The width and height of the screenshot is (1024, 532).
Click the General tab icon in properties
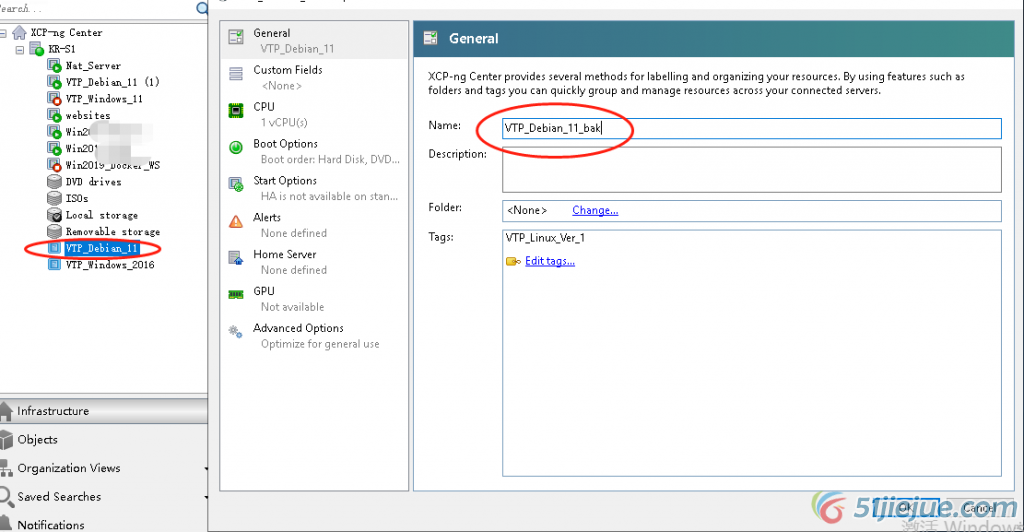pos(236,38)
